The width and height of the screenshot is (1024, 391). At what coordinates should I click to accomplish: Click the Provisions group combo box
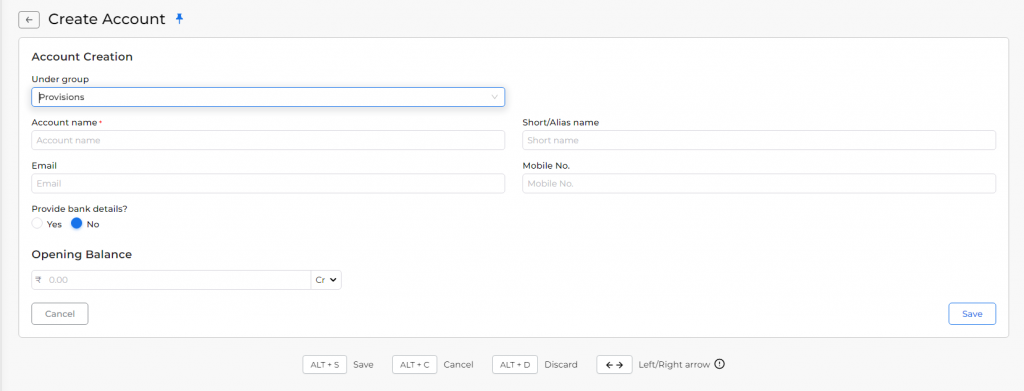(x=268, y=97)
